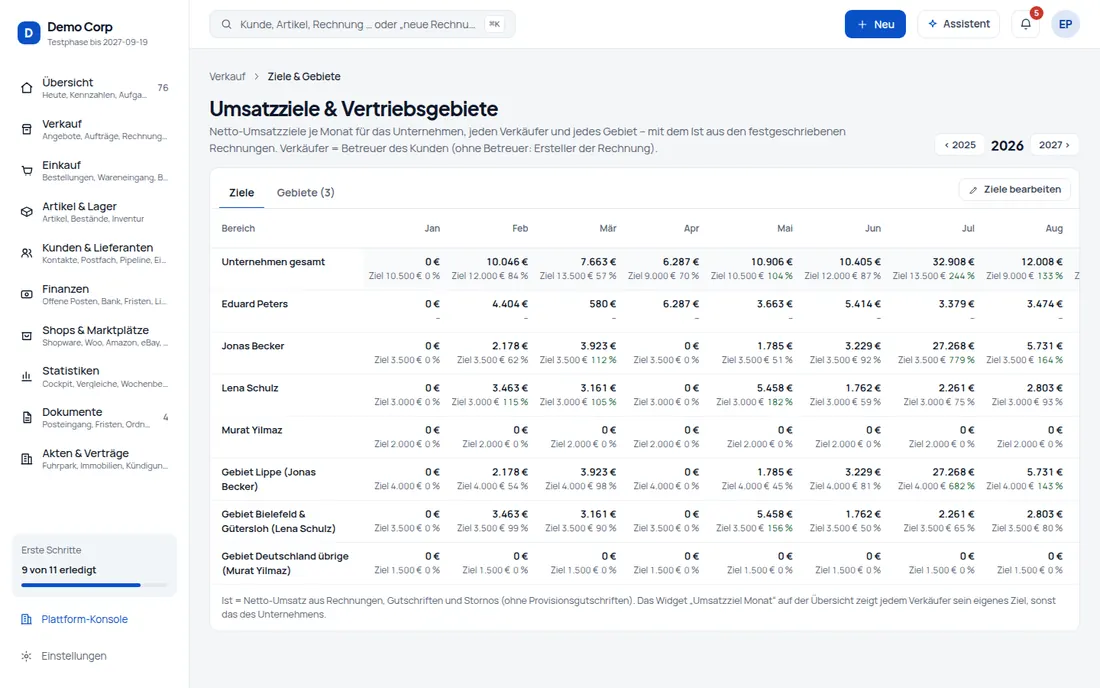Open Statistiken menu label in sidebar
This screenshot has height=688, width=1100.
[x=70, y=371]
